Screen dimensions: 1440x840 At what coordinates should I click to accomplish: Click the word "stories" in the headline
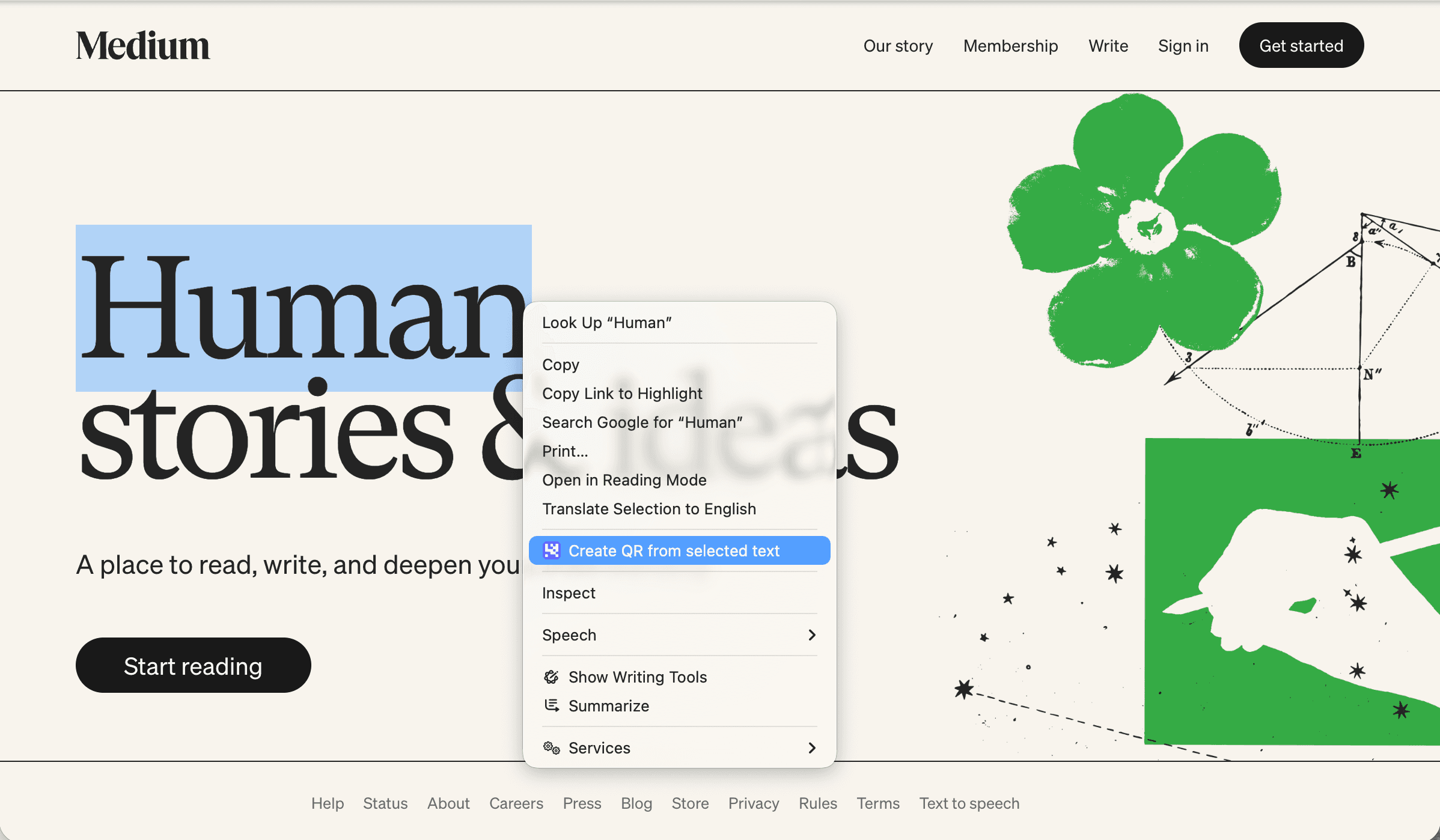point(266,429)
